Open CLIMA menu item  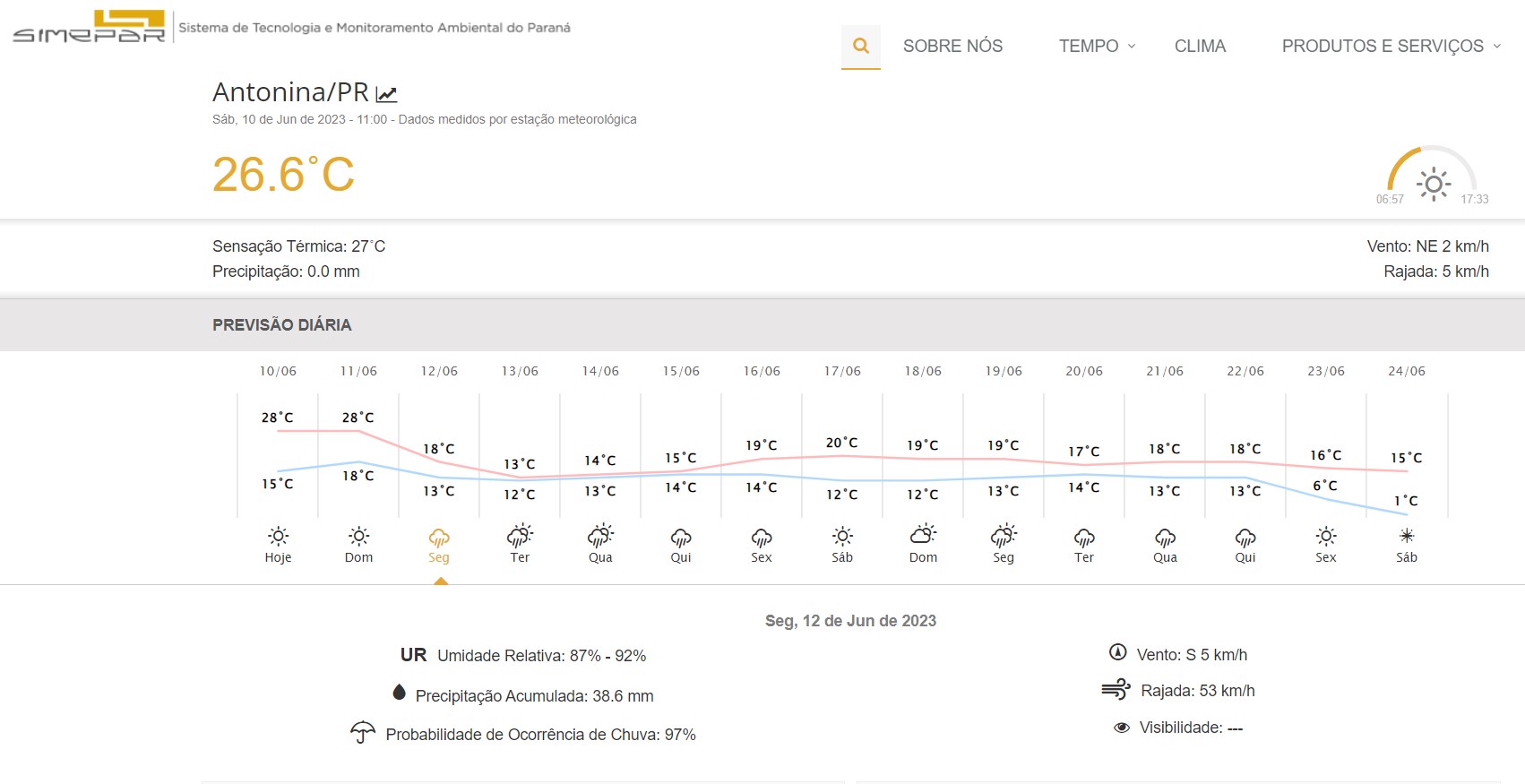point(1200,46)
